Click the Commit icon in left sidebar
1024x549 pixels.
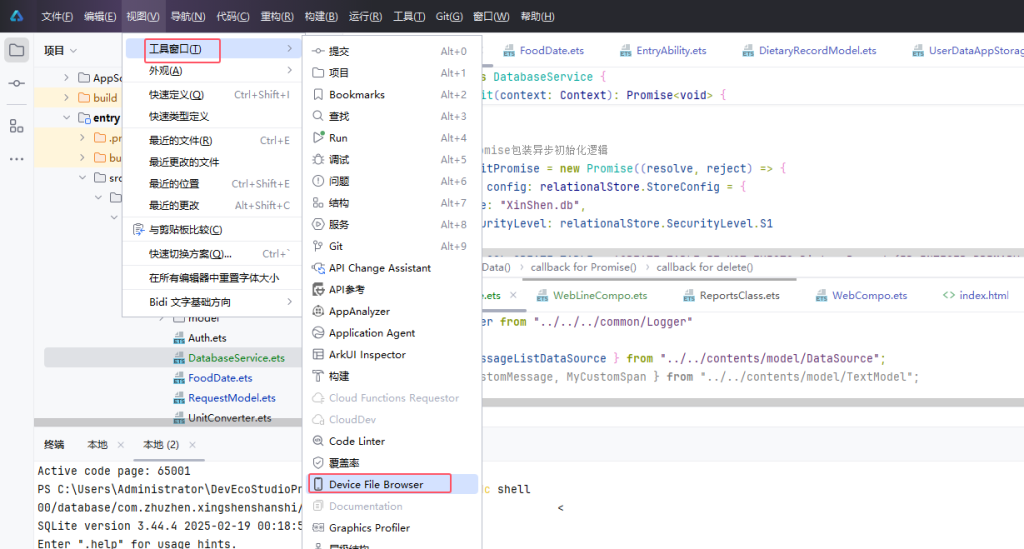(17, 84)
